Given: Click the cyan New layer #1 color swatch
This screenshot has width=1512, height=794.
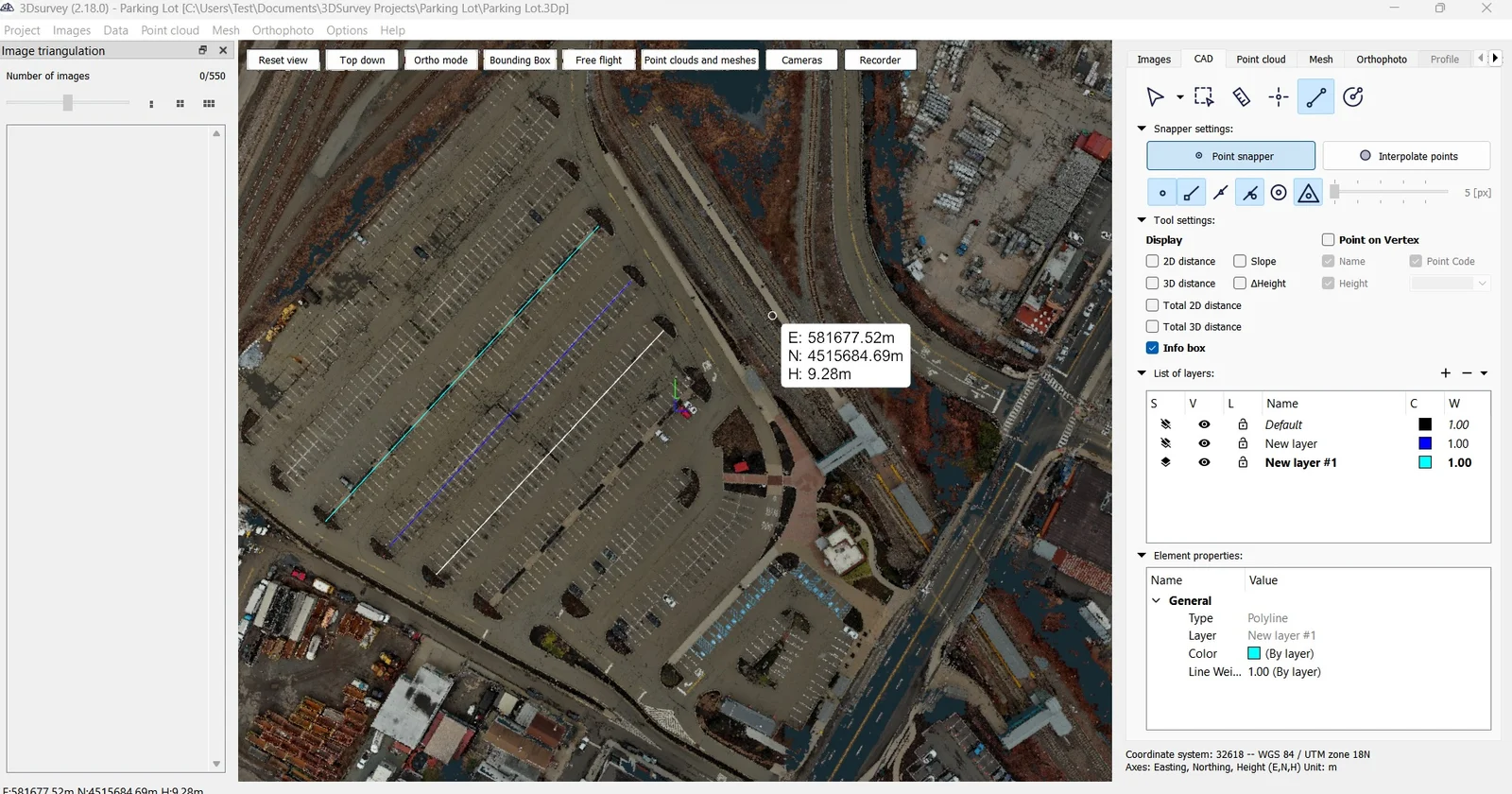Looking at the screenshot, I should tap(1425, 463).
